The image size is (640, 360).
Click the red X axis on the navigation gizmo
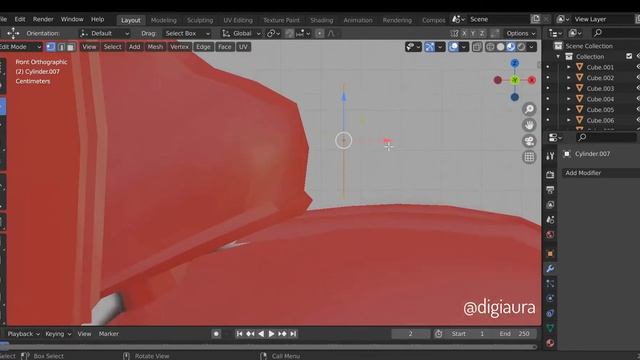531,80
